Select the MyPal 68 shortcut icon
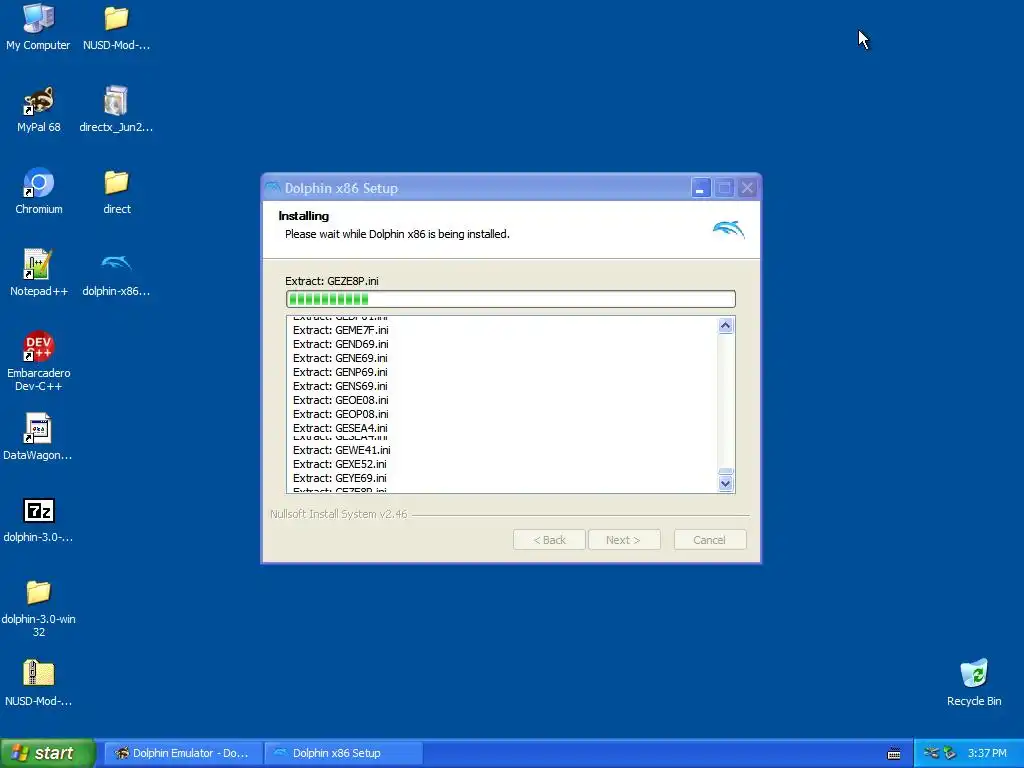The height and width of the screenshot is (768, 1024). [39, 101]
